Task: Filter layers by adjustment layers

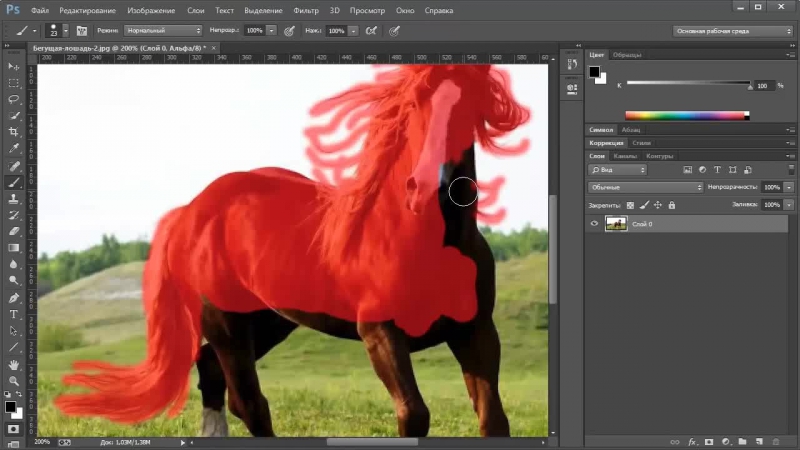Action: tap(702, 170)
